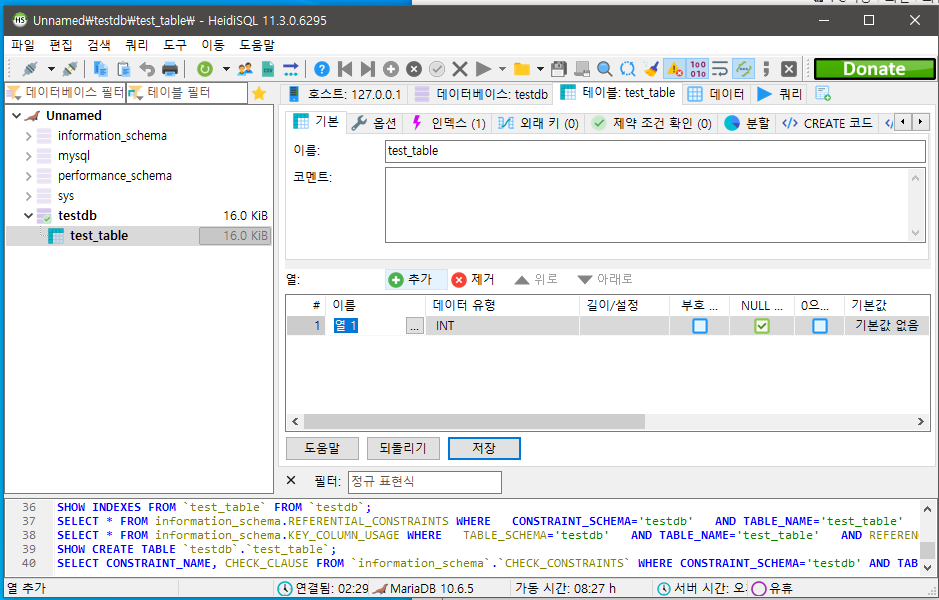The height and width of the screenshot is (600, 939).
Task: Click the Paste clipboard icon
Action: (x=123, y=69)
